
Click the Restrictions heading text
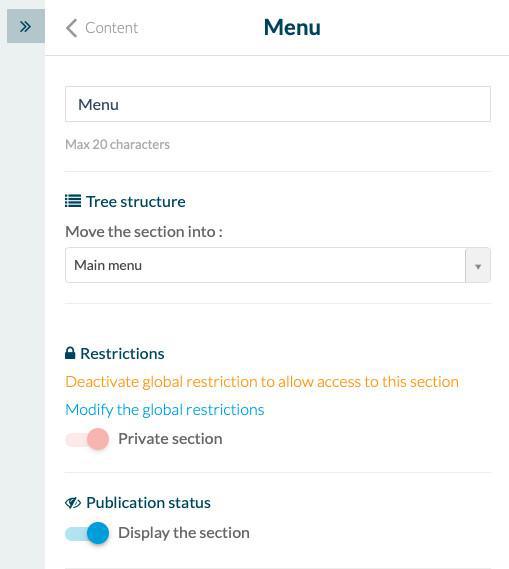(x=122, y=353)
